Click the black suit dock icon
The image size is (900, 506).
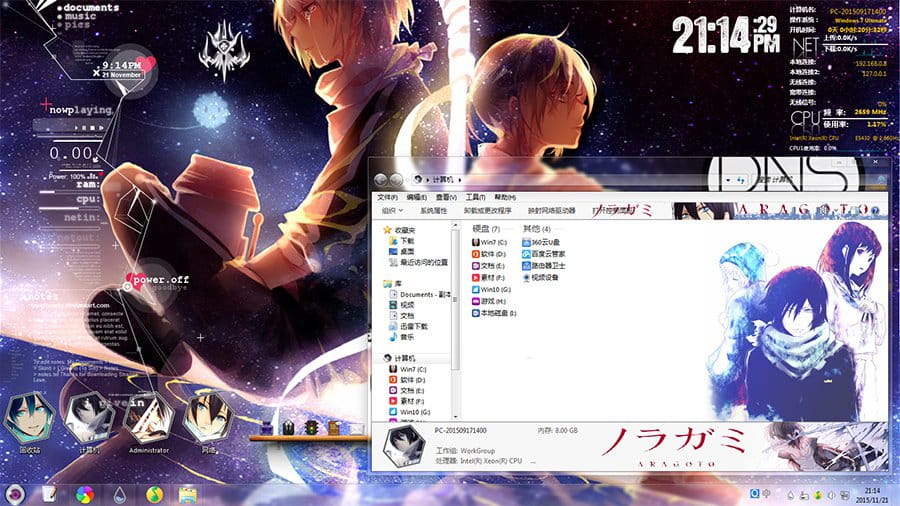[289, 427]
